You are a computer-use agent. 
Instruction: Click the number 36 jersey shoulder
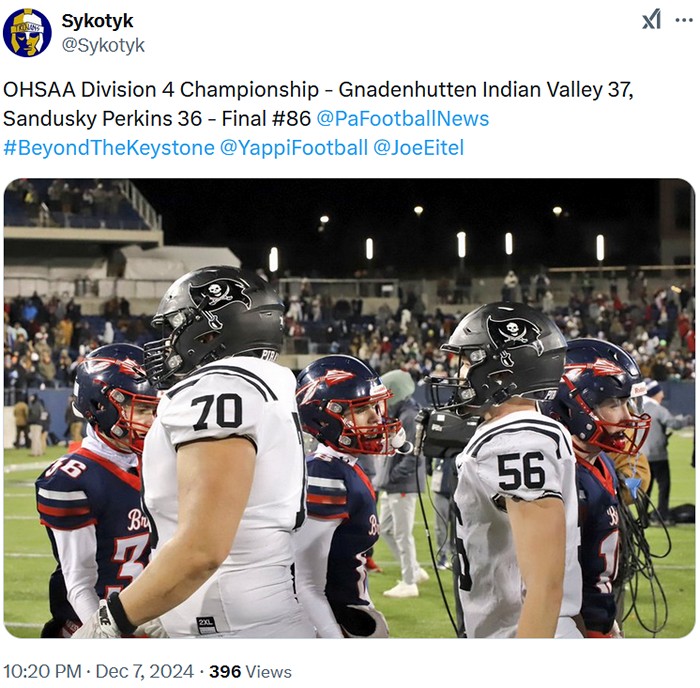[66, 468]
